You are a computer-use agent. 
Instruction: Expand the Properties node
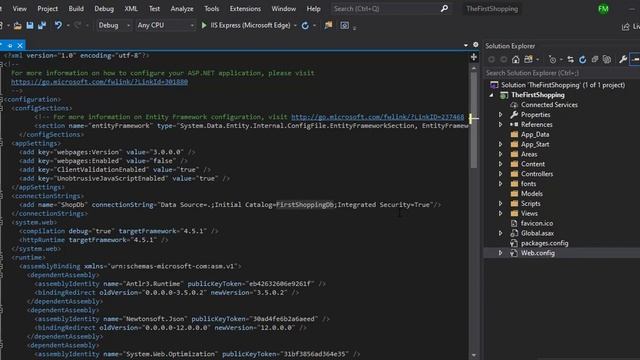(x=501, y=115)
